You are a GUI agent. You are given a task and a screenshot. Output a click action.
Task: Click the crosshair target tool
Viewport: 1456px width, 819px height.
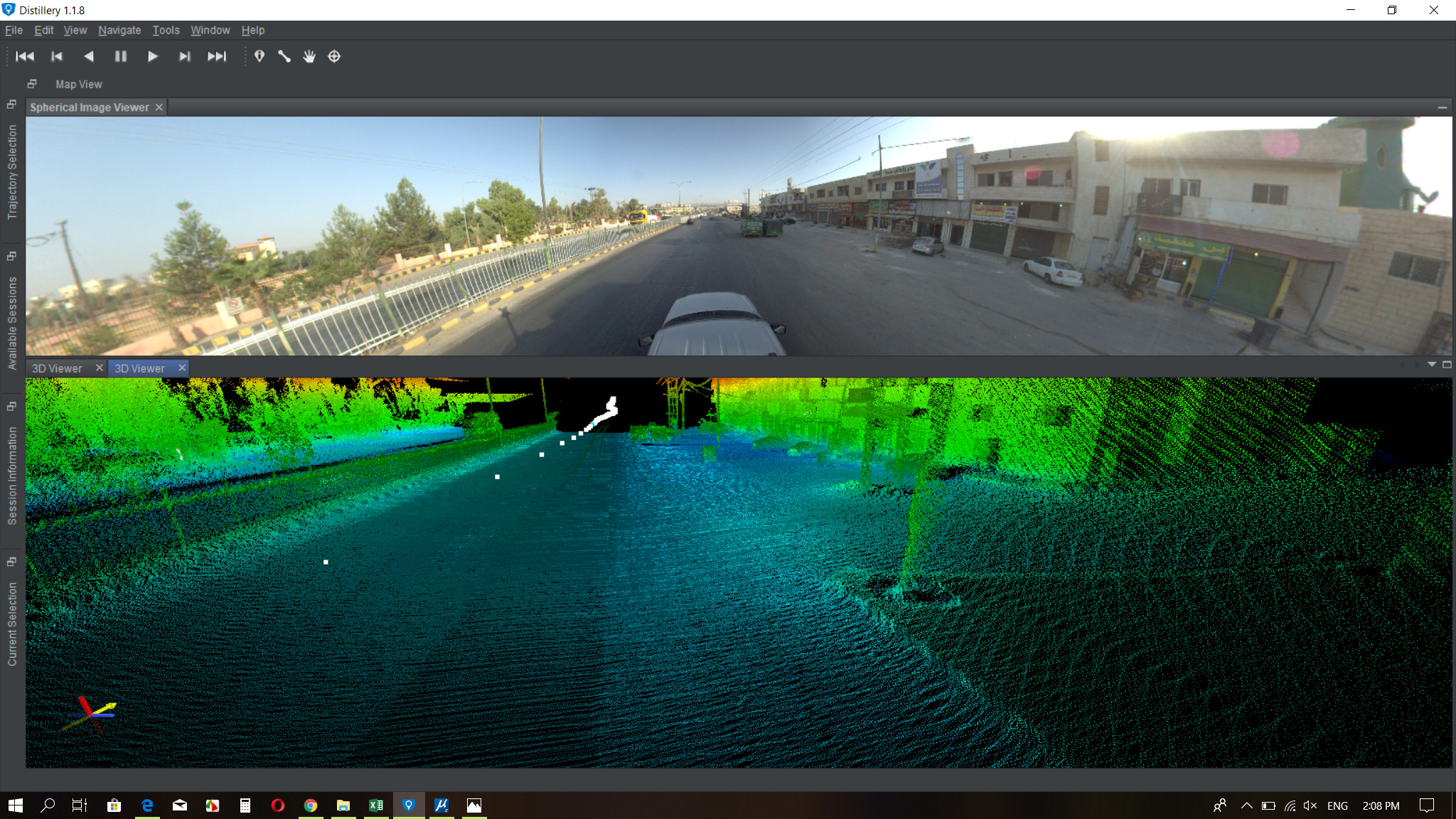pyautogui.click(x=334, y=56)
